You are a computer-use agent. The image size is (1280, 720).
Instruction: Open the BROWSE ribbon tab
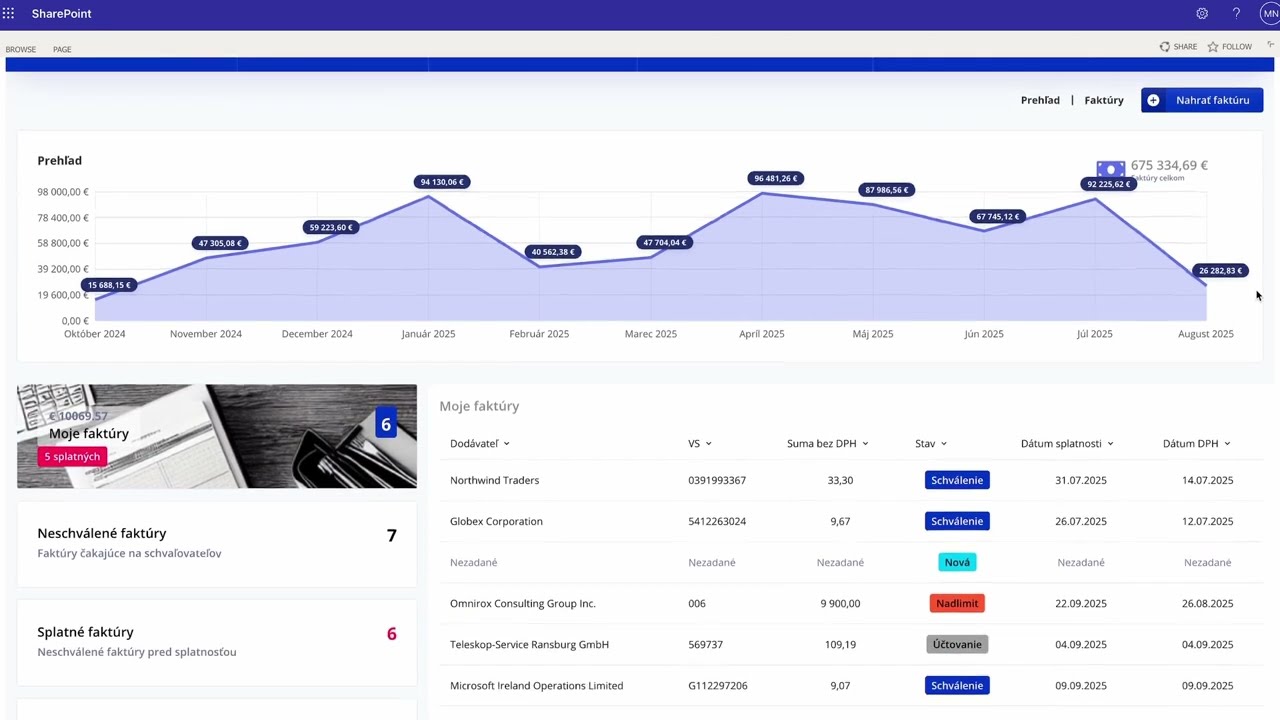tap(20, 49)
